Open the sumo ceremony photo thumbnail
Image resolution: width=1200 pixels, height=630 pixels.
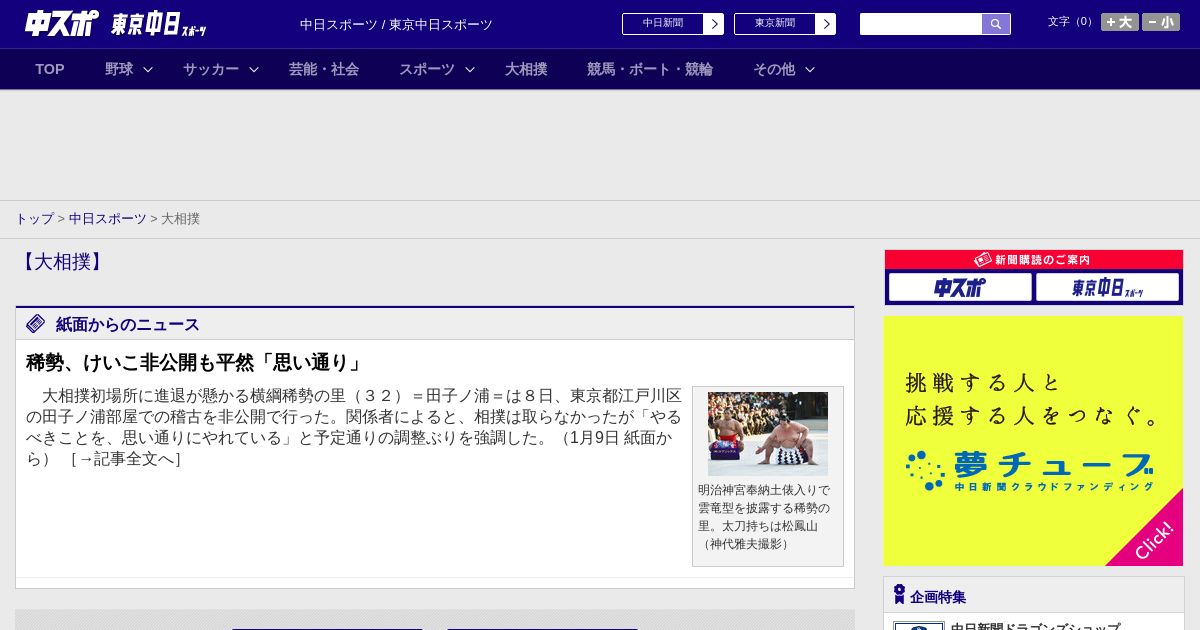pos(768,433)
